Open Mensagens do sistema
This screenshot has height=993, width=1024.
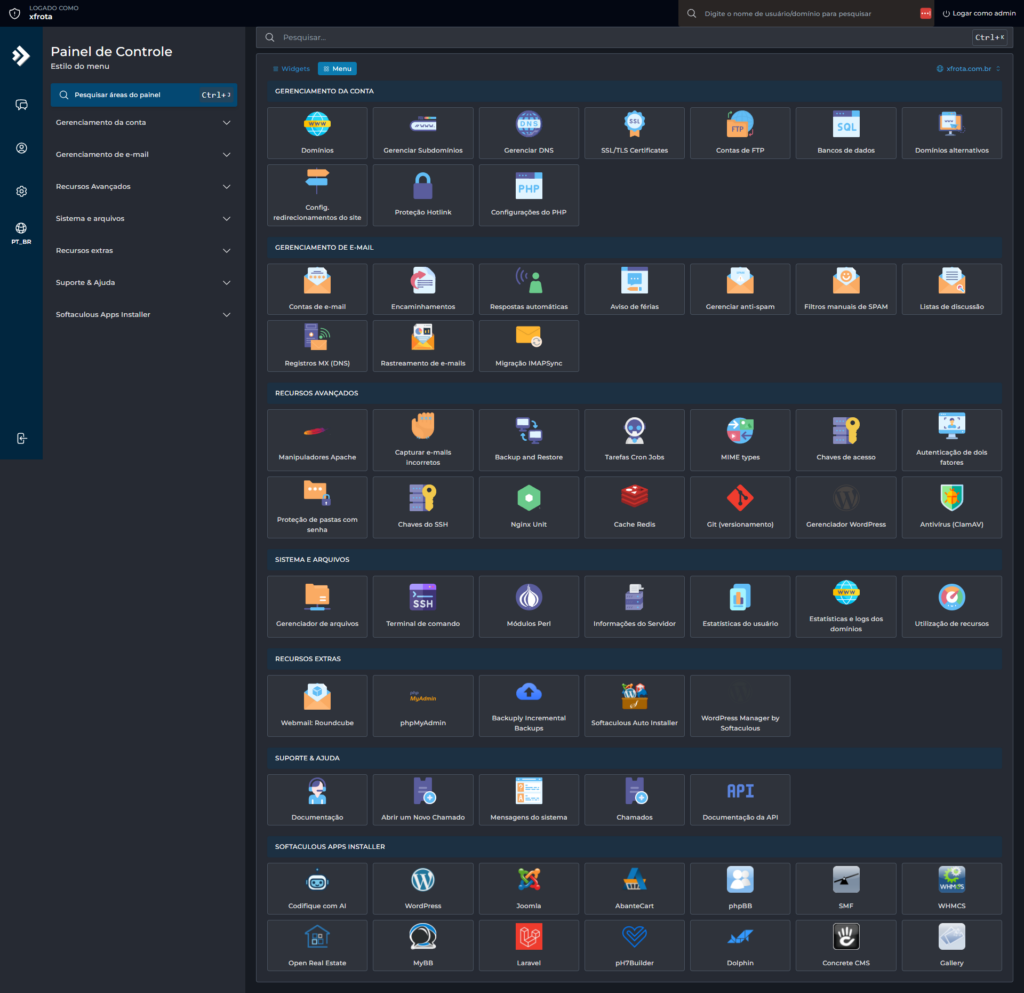pos(528,800)
